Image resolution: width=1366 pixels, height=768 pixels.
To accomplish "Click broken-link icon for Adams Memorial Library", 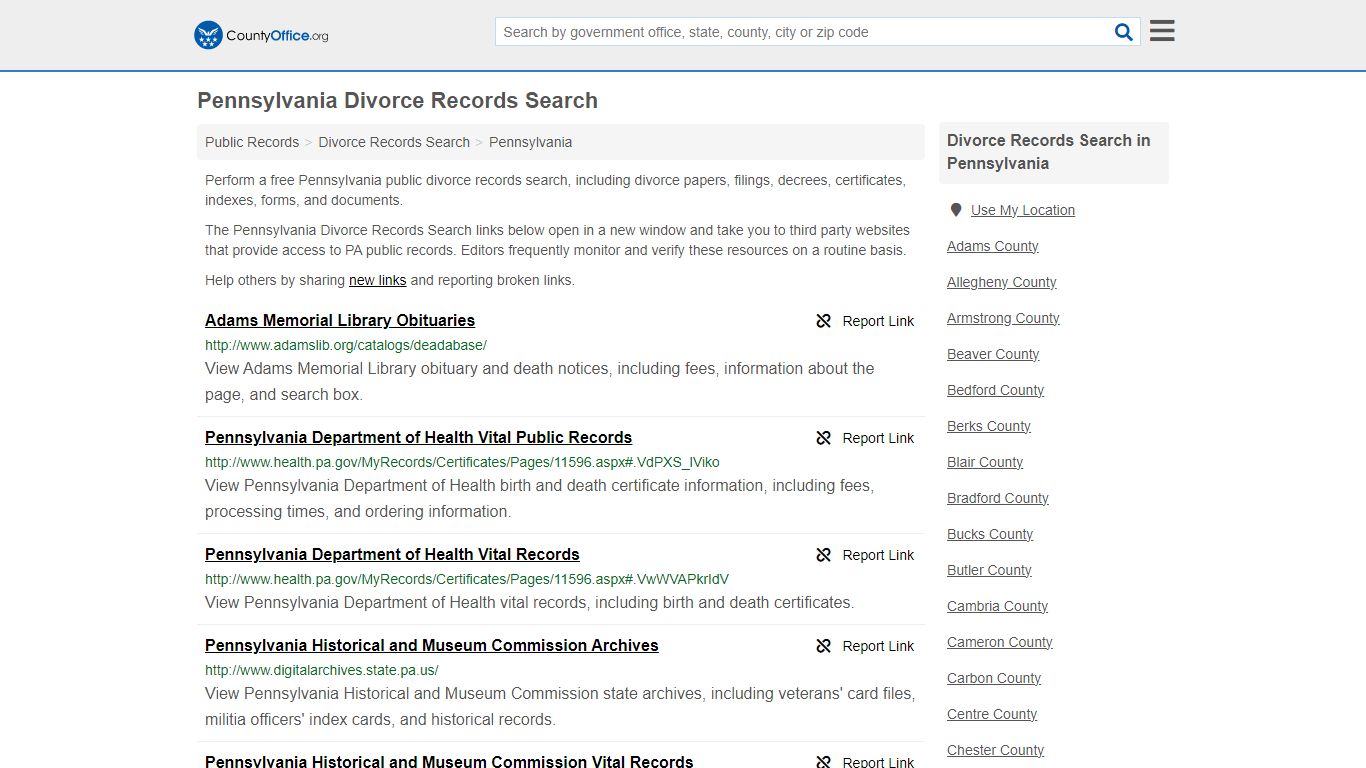I will pyautogui.click(x=824, y=321).
